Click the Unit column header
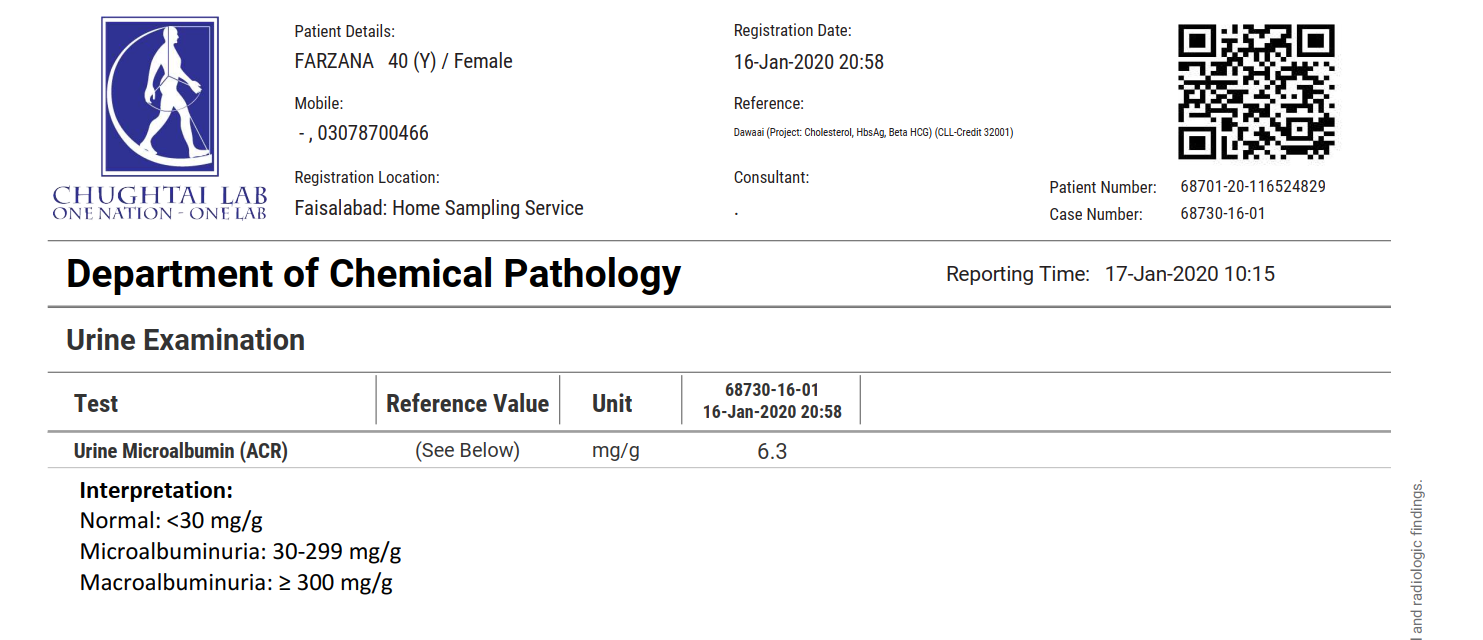 point(612,404)
